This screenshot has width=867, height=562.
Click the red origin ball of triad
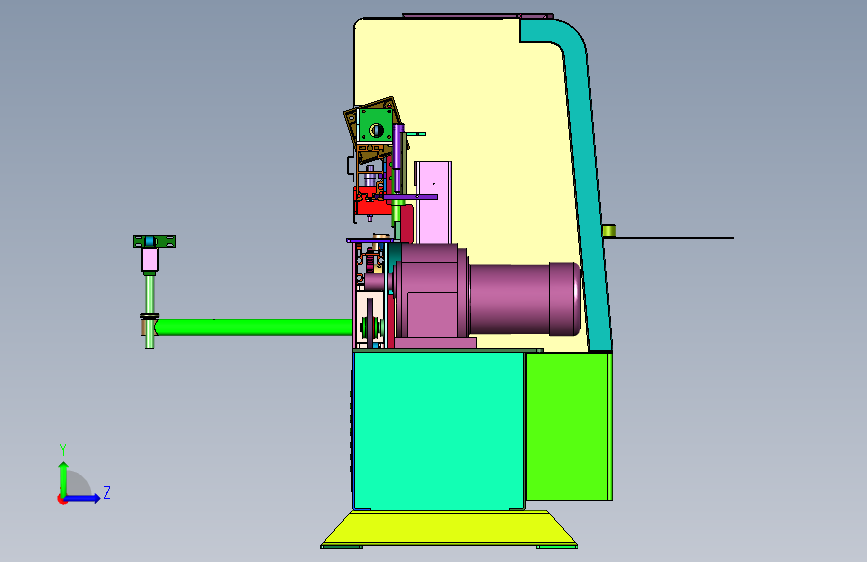click(62, 499)
